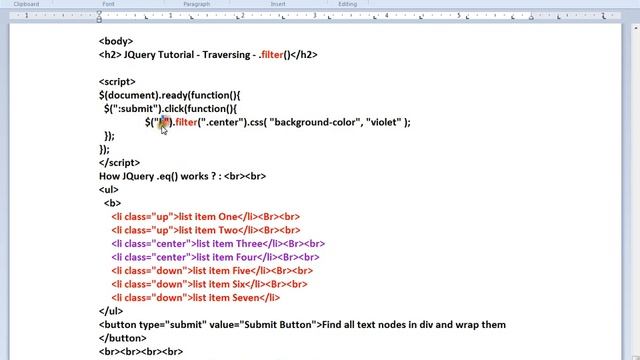Viewport: 640px width, 360px height.
Task: Click the vertical scrollbar up arrow
Action: coord(636,28)
